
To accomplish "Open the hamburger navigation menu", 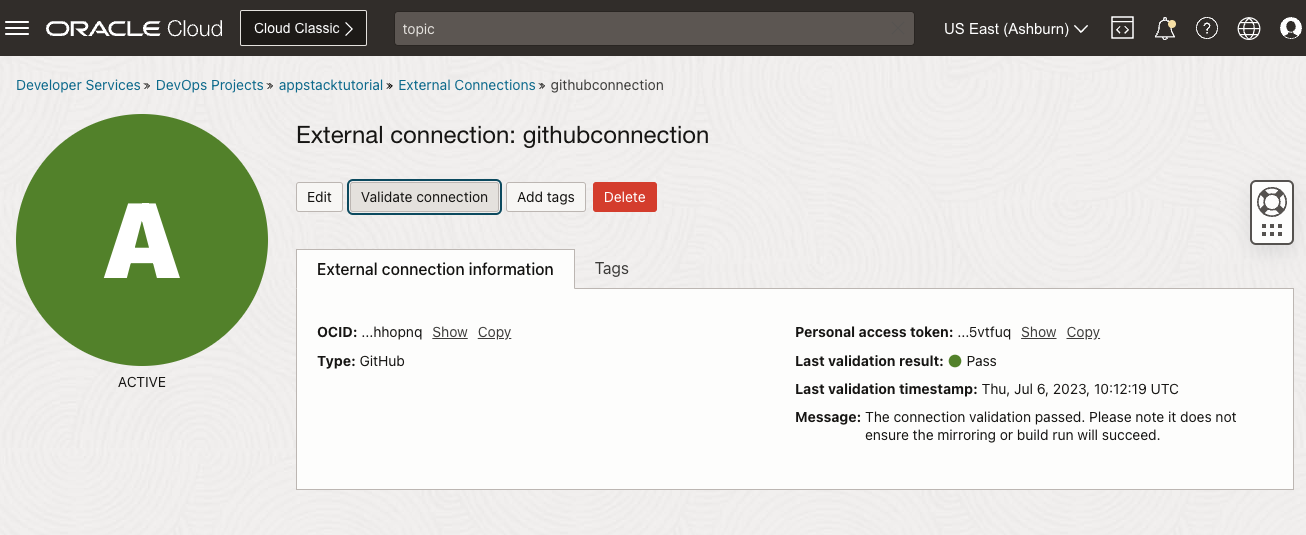I will pos(18,28).
